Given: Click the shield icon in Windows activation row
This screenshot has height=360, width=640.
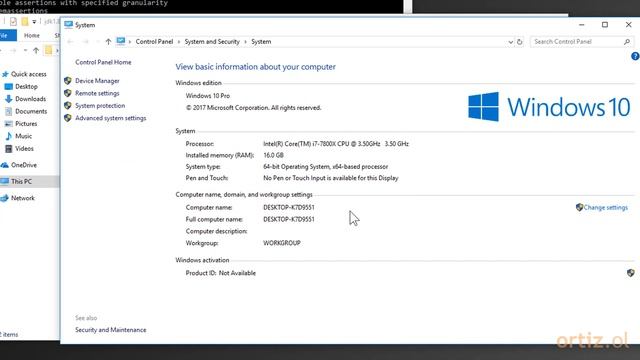Looking at the screenshot, I should click(x=631, y=273).
